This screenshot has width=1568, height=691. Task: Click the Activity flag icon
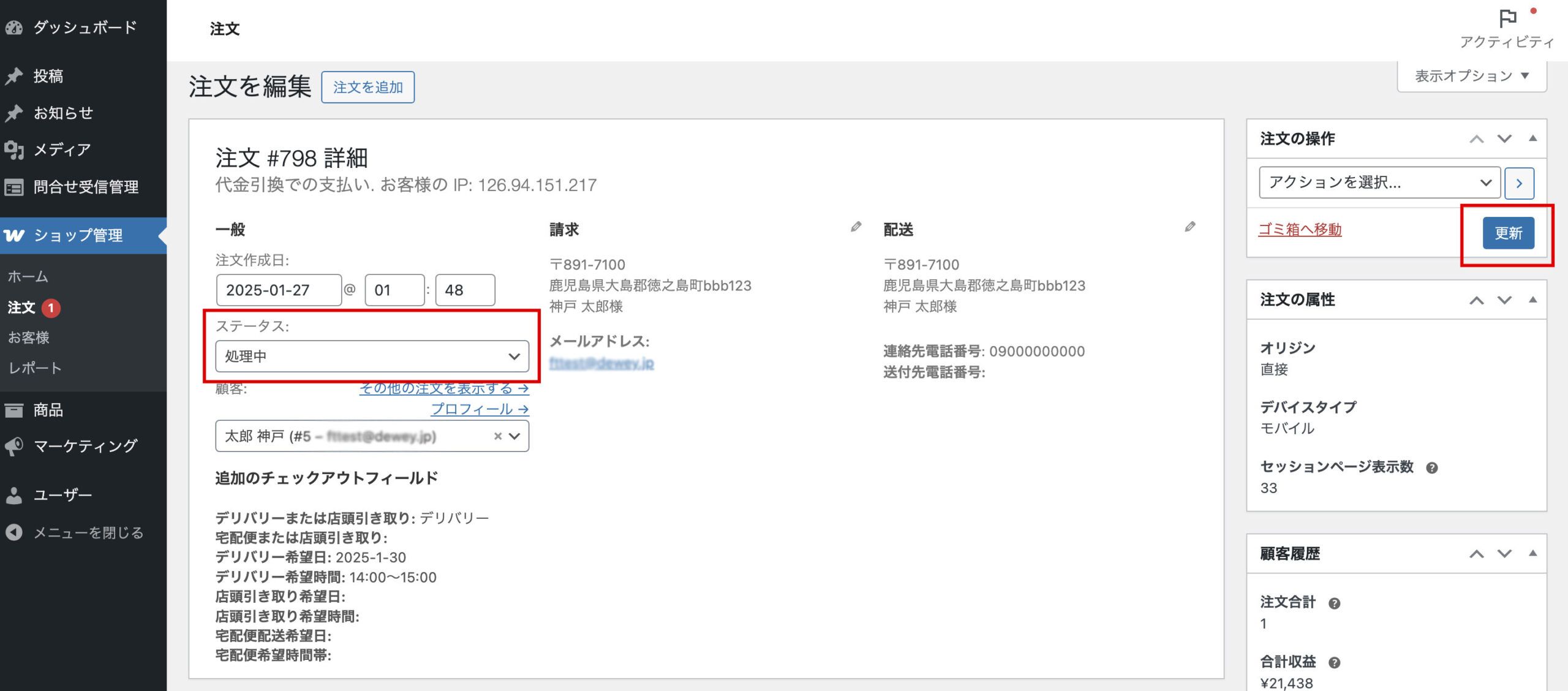[1507, 20]
